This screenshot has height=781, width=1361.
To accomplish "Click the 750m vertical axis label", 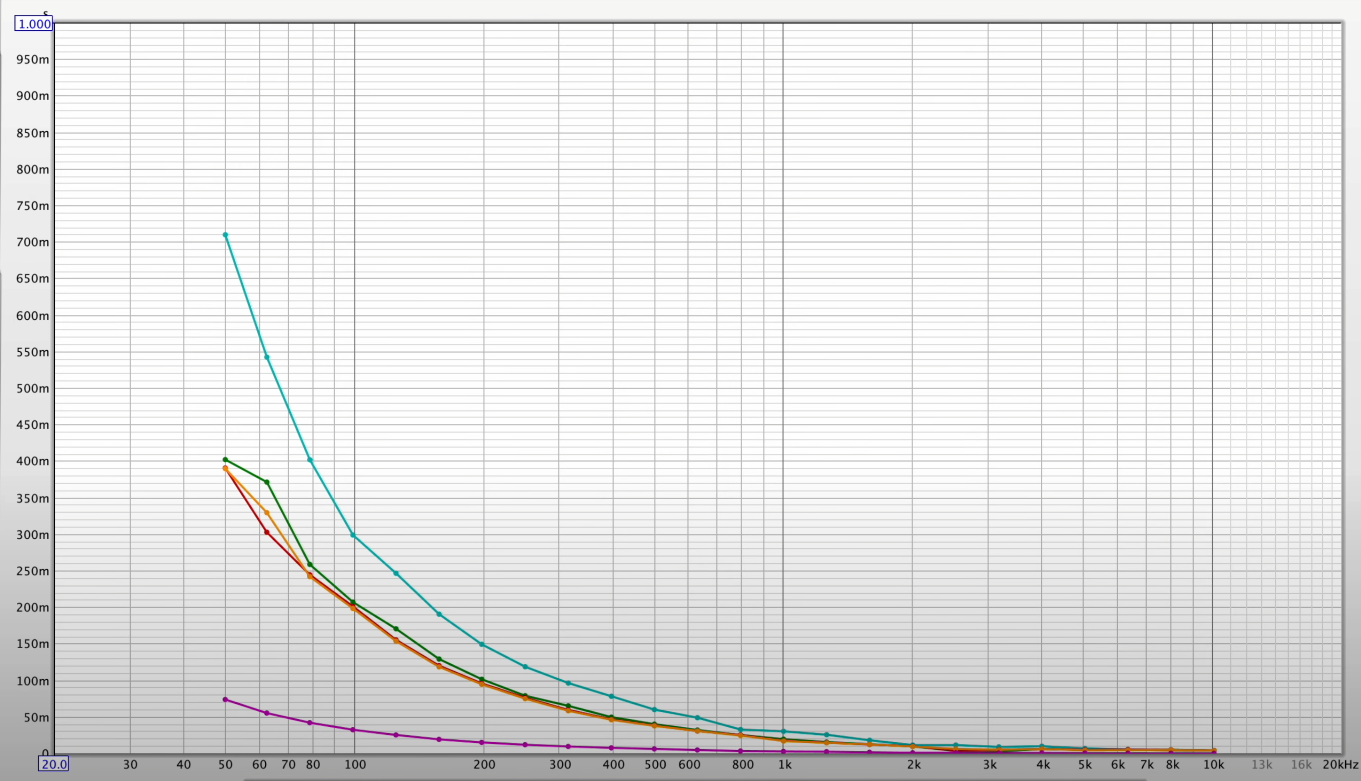I will click(33, 206).
